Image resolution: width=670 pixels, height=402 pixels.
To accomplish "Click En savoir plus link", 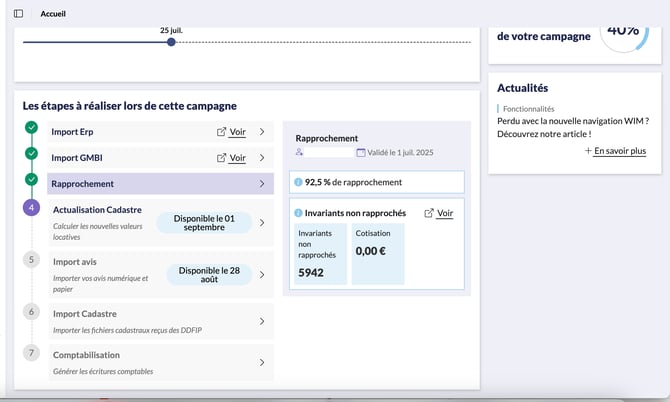I will tap(620, 151).
